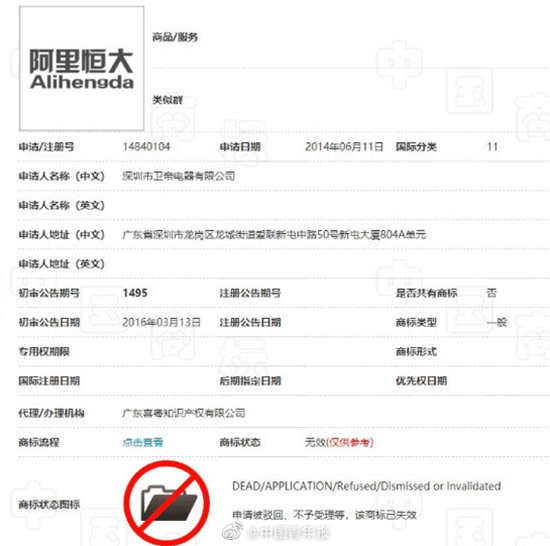Click the 点击查看 trademark process link

143,442
